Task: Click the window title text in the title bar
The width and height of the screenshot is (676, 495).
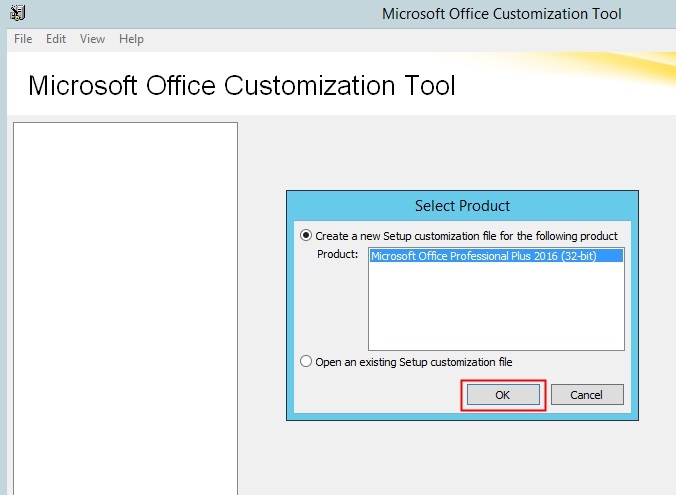Action: click(501, 14)
